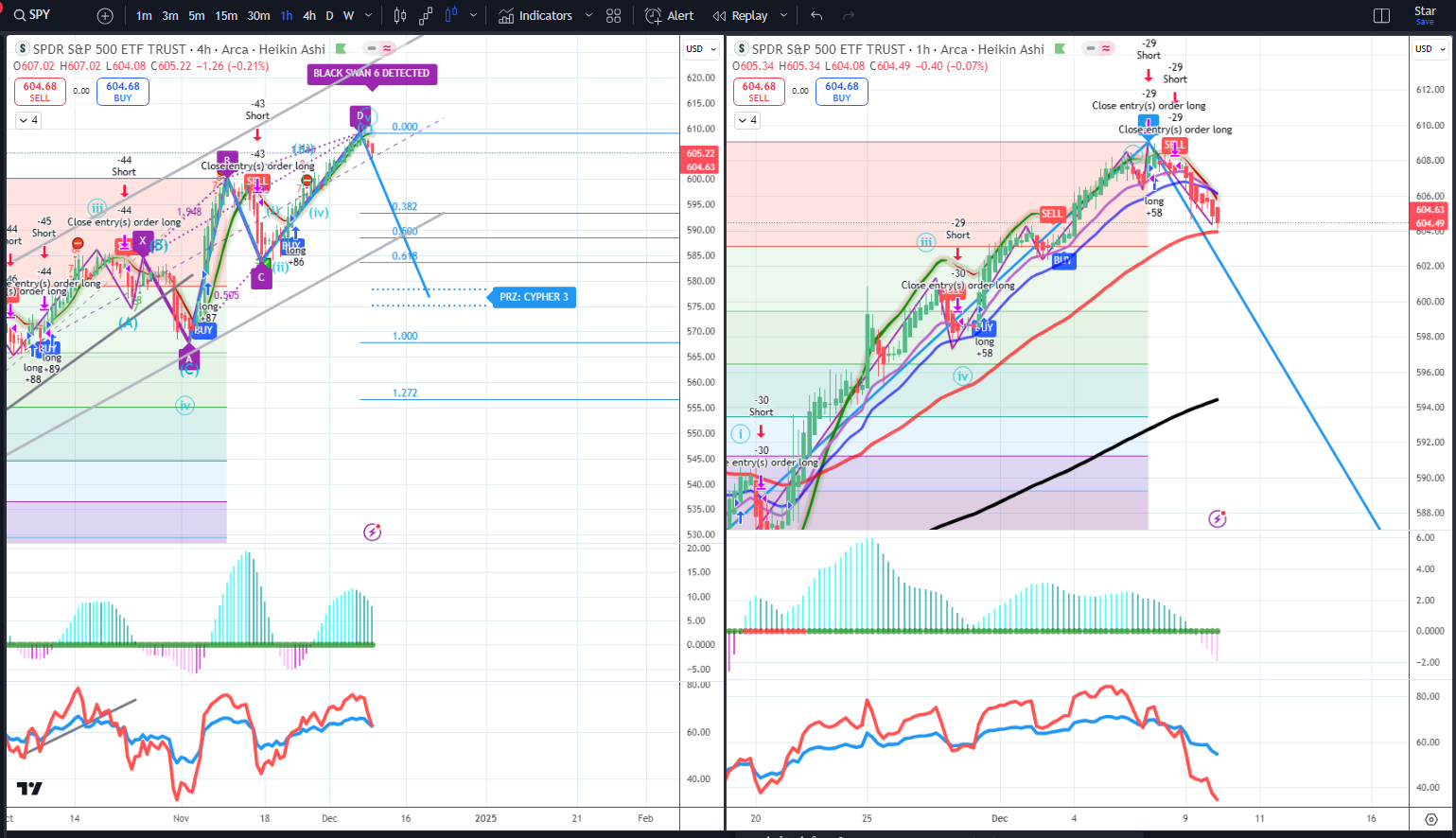Open the indicator templates grid icon
Viewport: 1456px width, 838px height.
coord(614,16)
